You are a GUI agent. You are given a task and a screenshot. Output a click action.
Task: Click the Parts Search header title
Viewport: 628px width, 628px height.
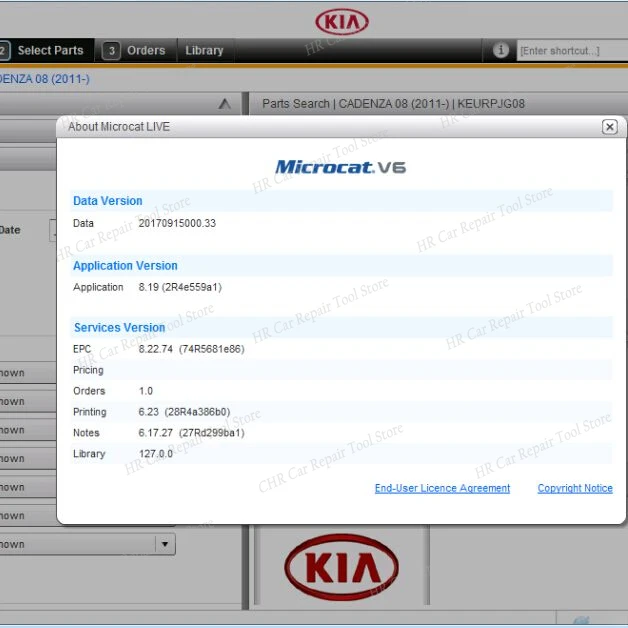[393, 104]
